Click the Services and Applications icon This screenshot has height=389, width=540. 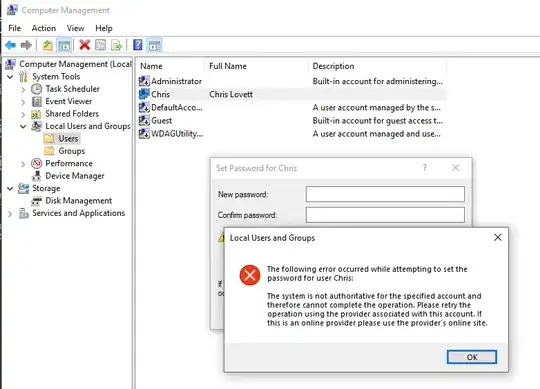[x=24, y=213]
